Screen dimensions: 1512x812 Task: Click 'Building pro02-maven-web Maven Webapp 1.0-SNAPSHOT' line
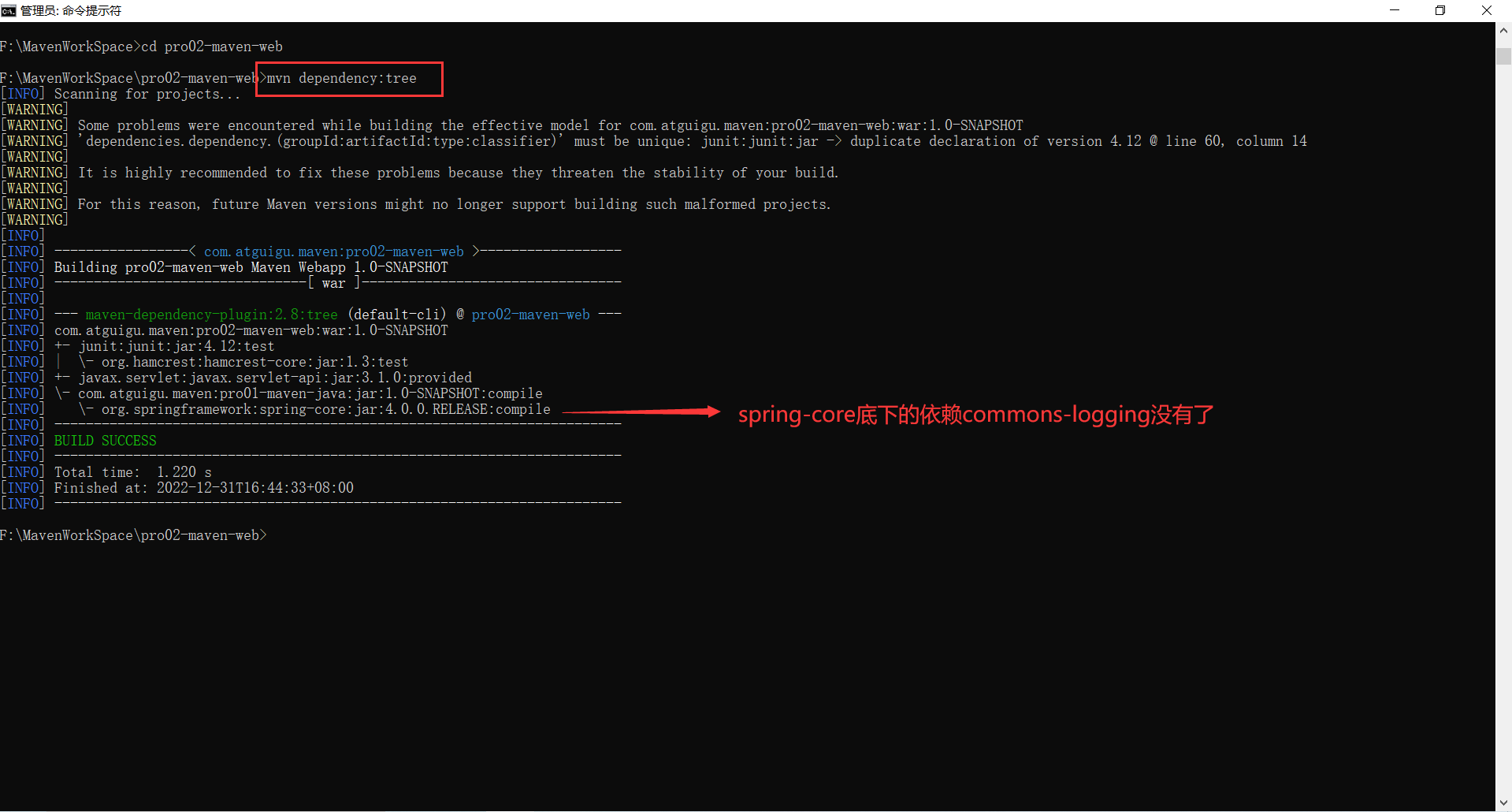click(x=251, y=267)
